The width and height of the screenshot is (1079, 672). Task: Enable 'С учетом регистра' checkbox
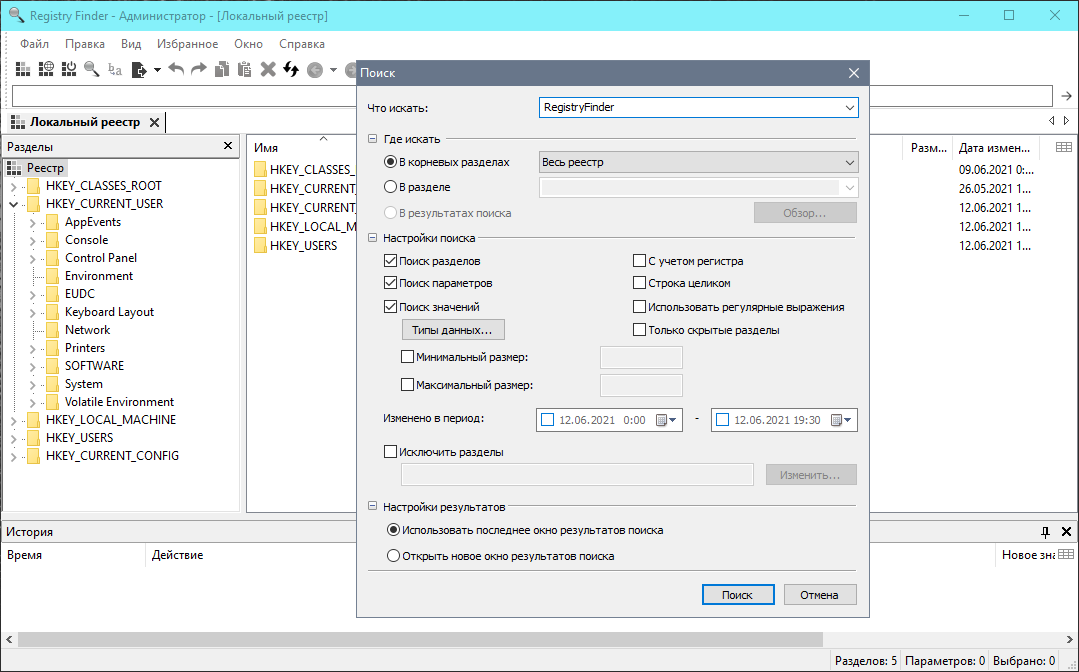640,261
